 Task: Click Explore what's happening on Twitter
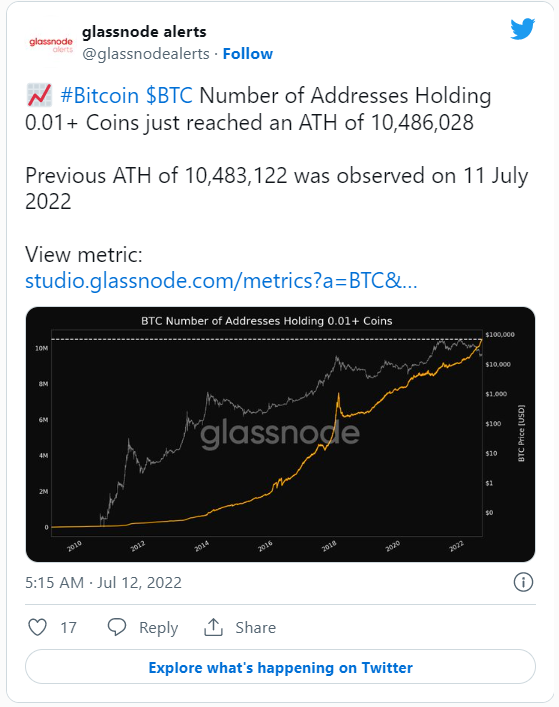(280, 667)
